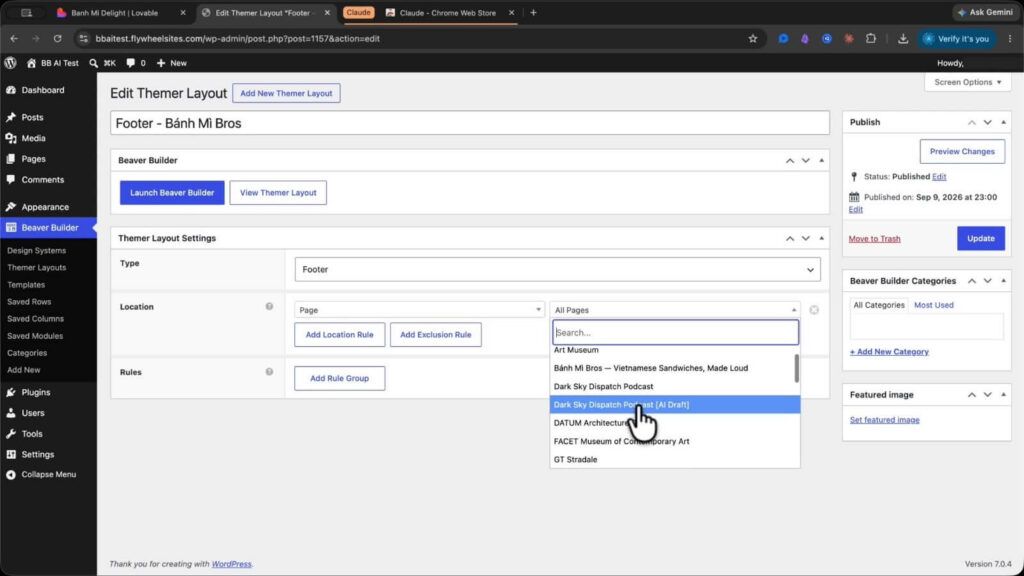
Task: Open the Settings menu
Action: (37, 455)
